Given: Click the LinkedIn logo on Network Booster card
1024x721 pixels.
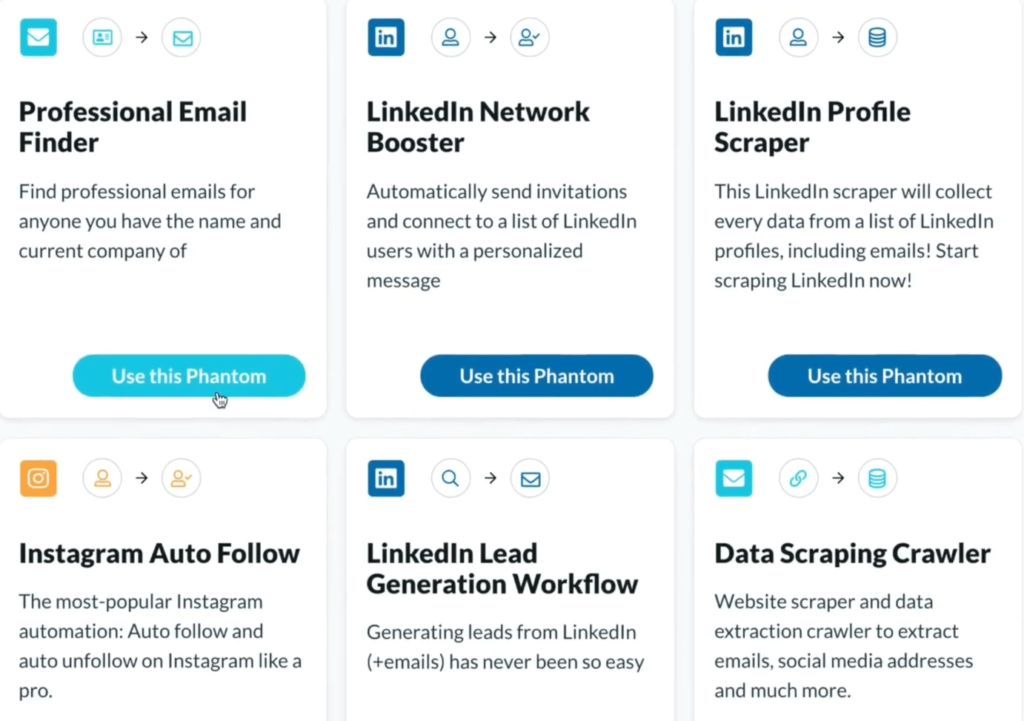Looking at the screenshot, I should point(386,37).
